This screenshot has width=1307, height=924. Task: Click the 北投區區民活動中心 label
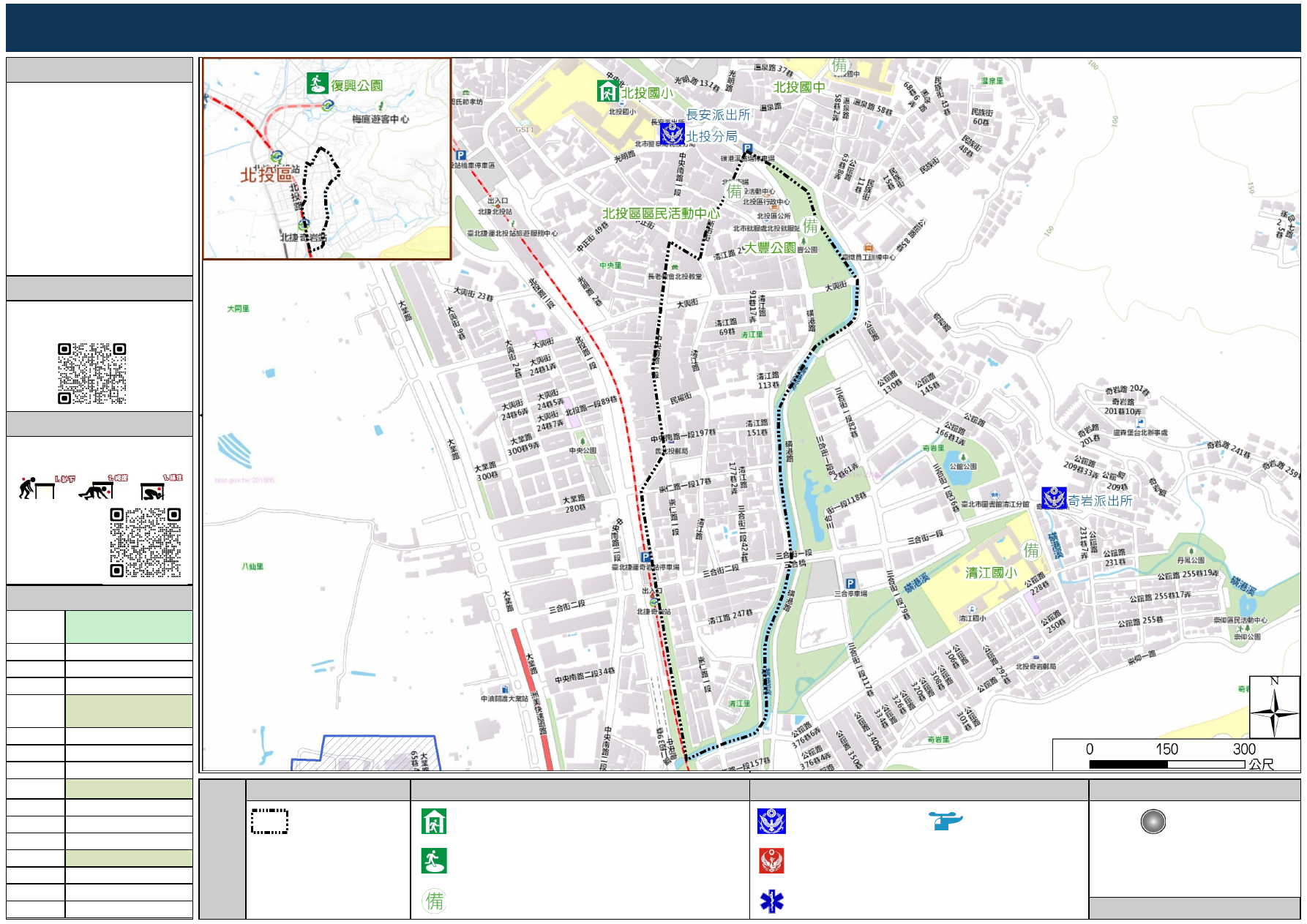click(x=660, y=214)
